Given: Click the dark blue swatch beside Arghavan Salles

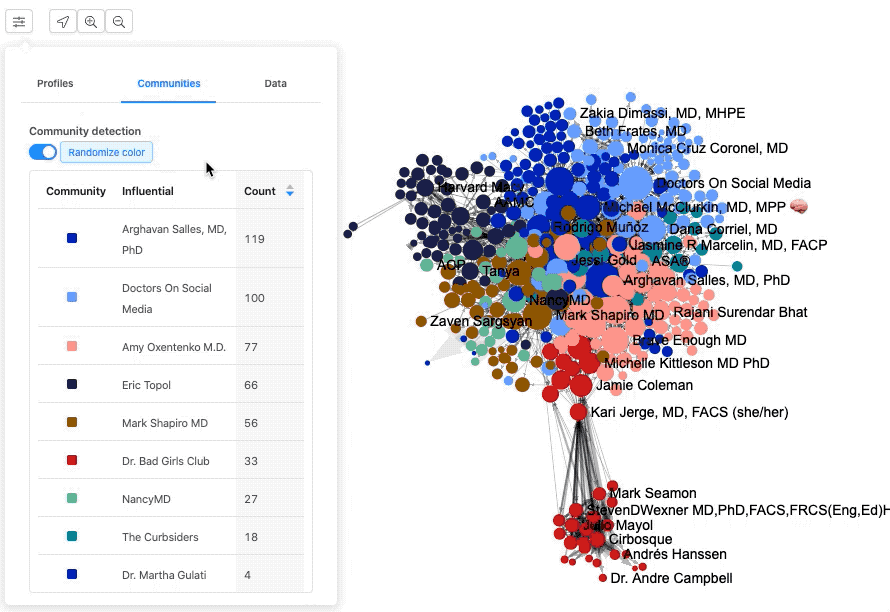Looking at the screenshot, I should [x=72, y=238].
